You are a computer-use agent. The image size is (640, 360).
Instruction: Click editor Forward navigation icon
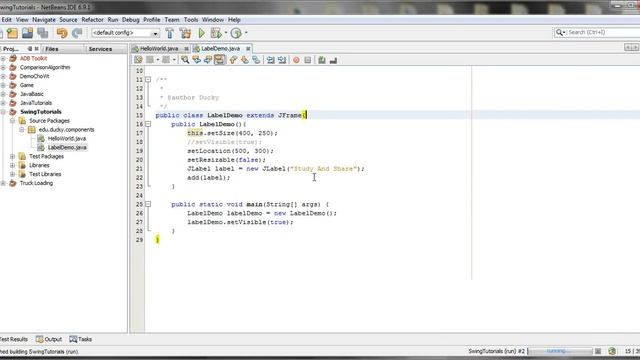(166, 60)
